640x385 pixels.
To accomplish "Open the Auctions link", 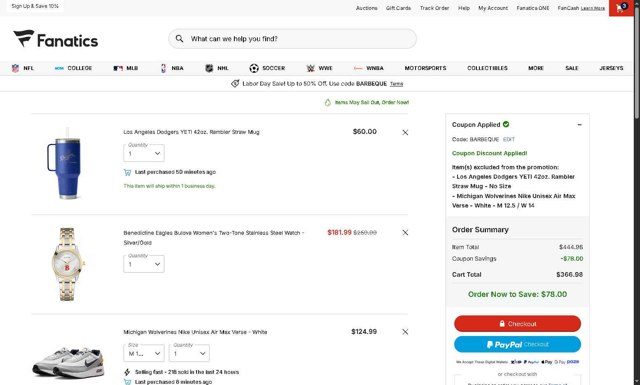I will (x=367, y=8).
